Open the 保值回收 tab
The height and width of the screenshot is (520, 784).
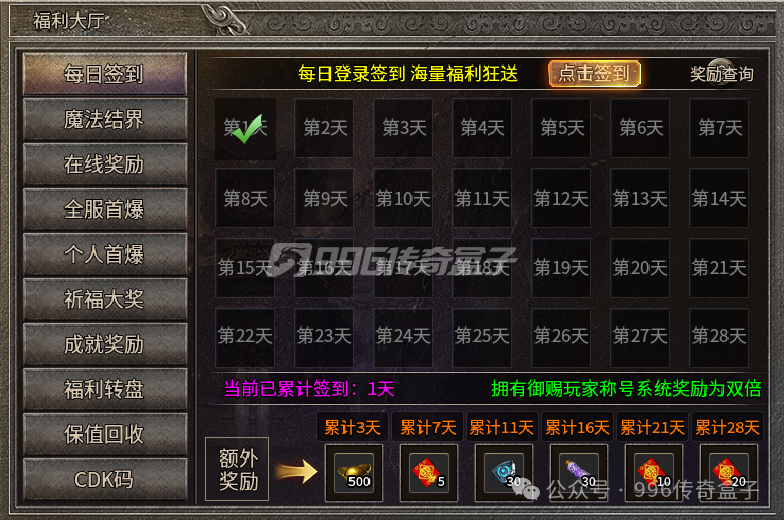(104, 434)
